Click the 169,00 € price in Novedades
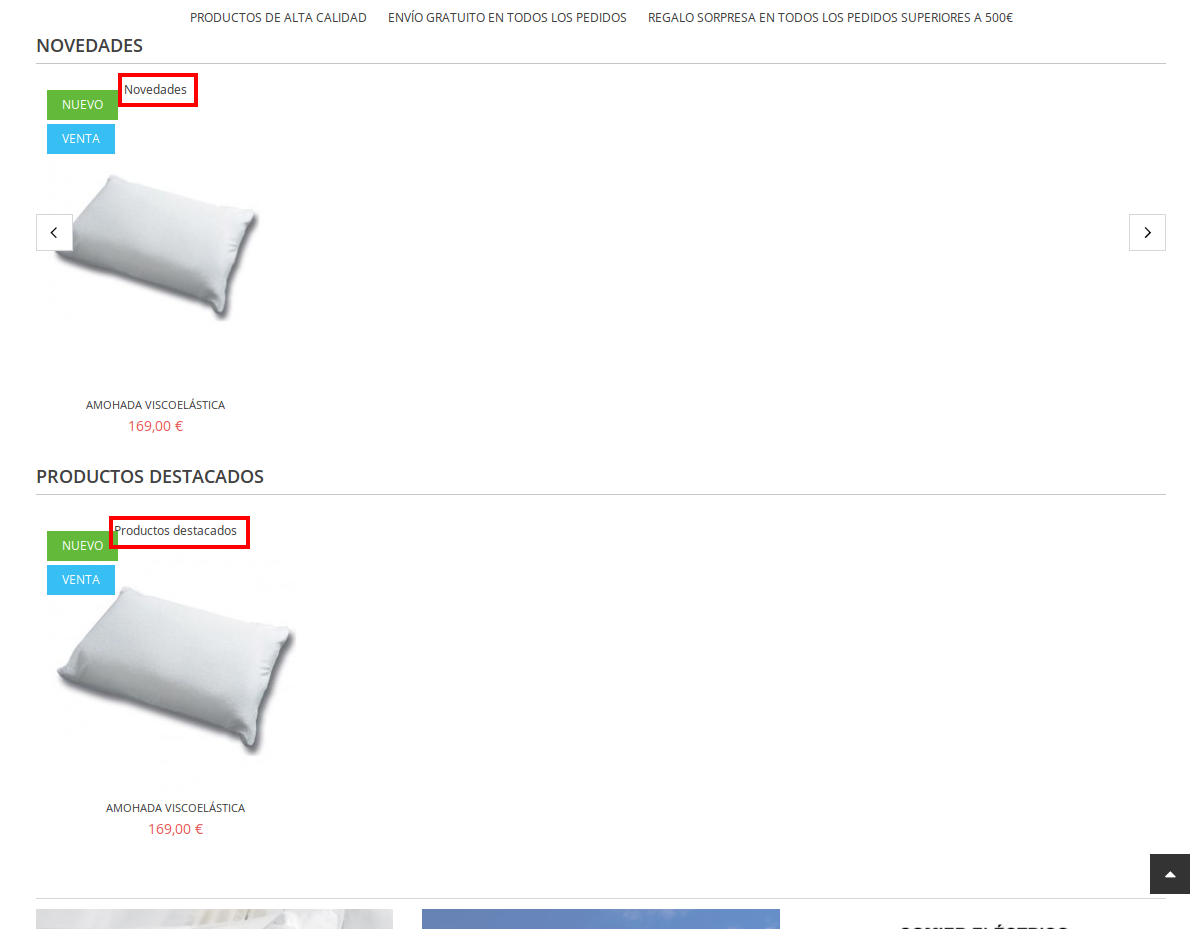The width and height of the screenshot is (1202, 929). click(155, 426)
